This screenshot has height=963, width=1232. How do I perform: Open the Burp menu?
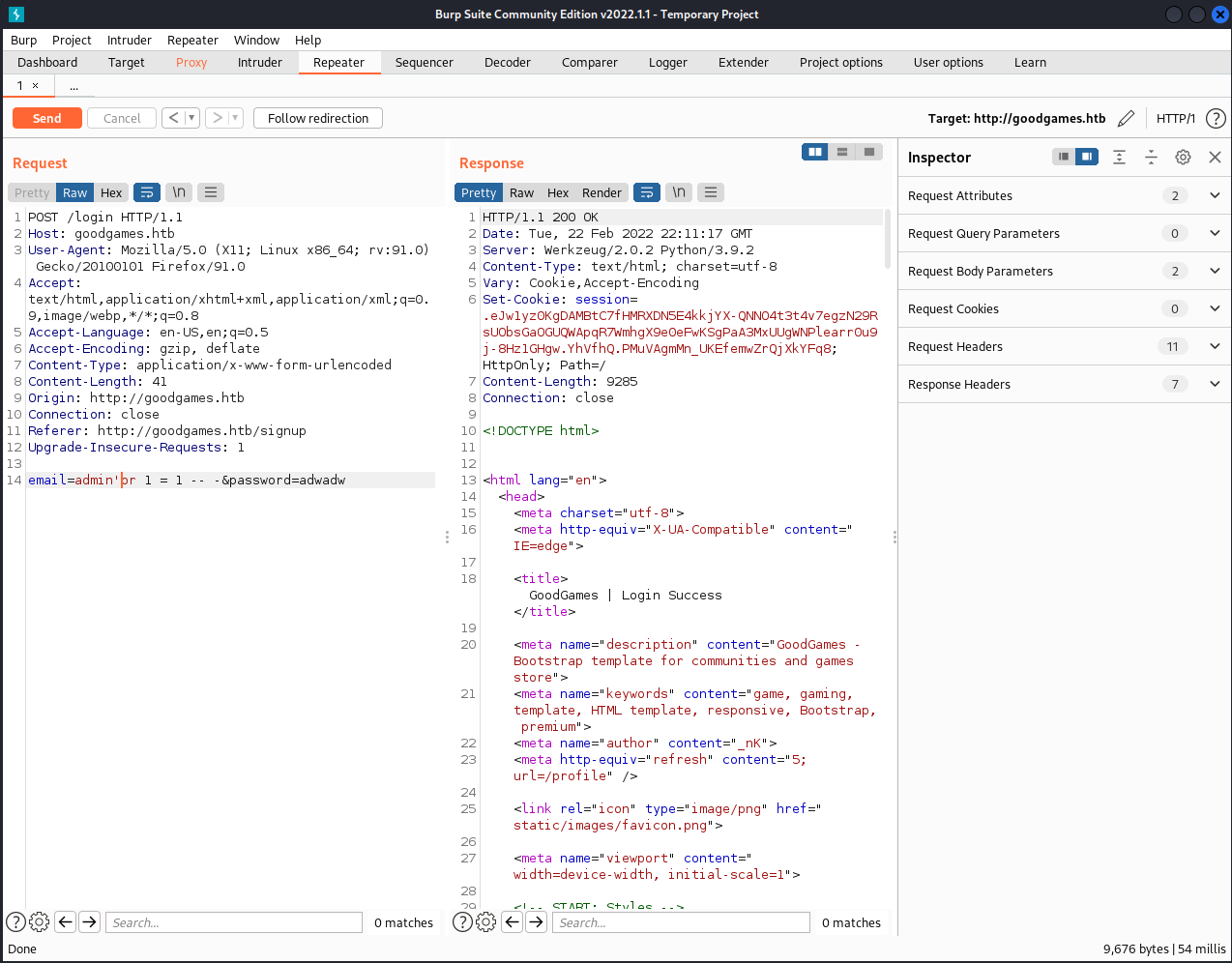tap(23, 40)
